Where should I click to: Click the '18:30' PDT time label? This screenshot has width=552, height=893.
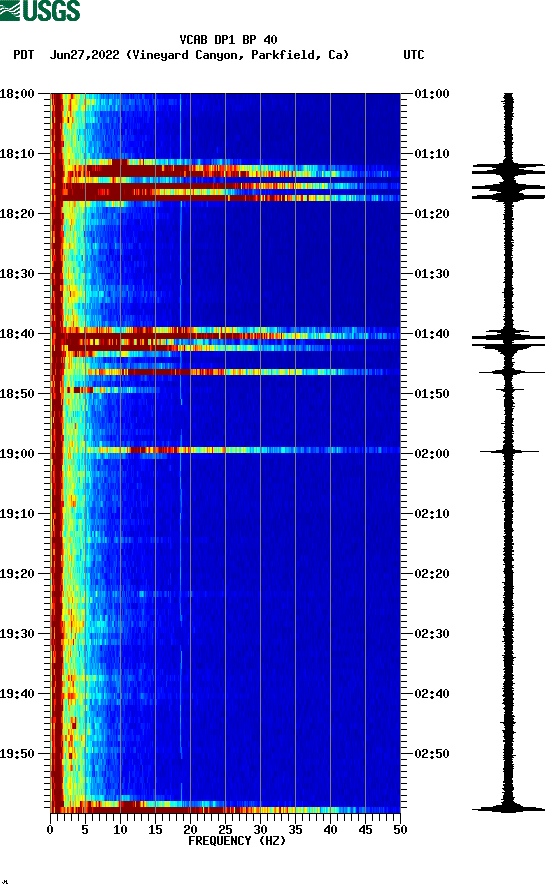coord(17,274)
